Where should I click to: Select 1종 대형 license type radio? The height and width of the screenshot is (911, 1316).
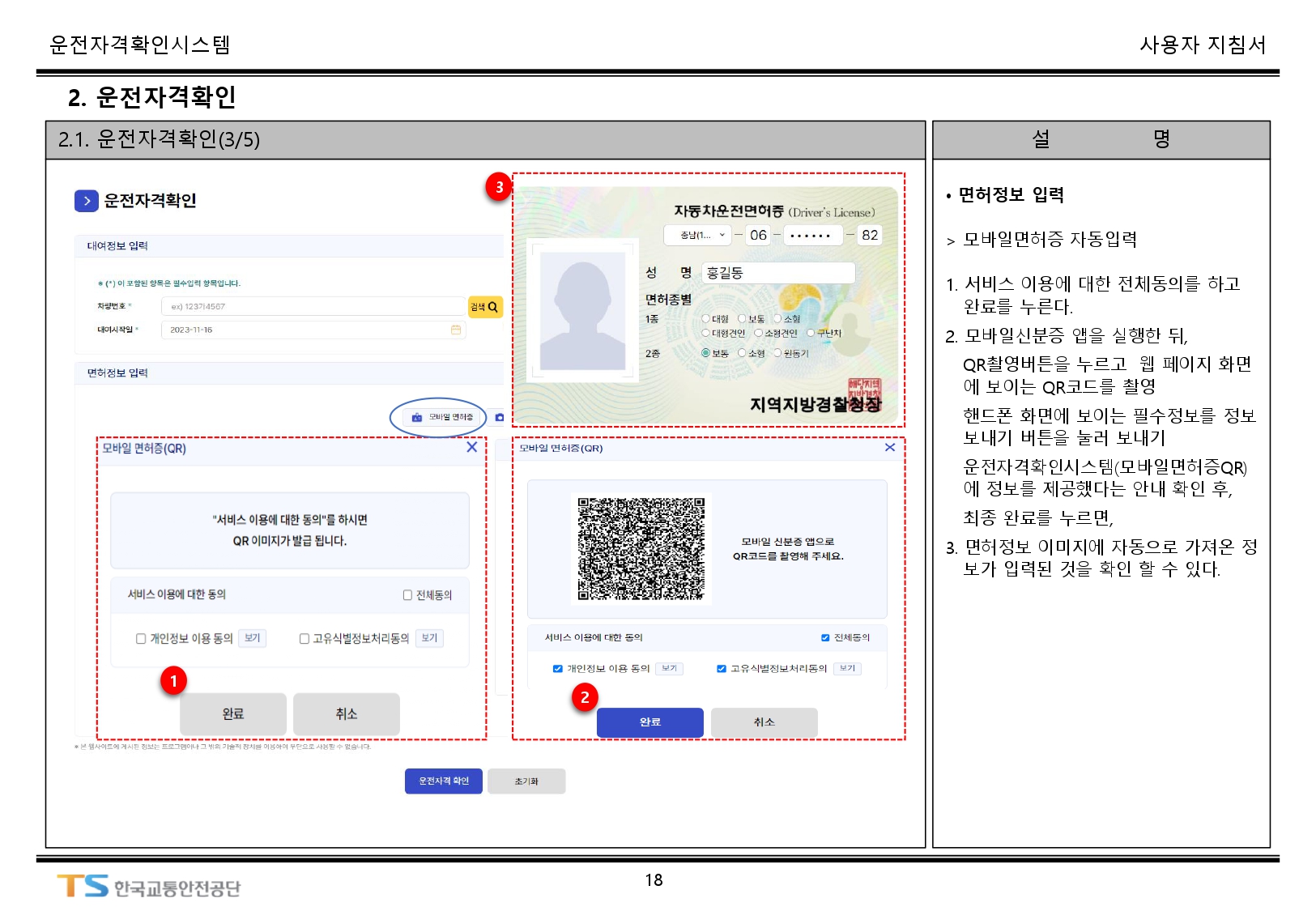[x=705, y=319]
